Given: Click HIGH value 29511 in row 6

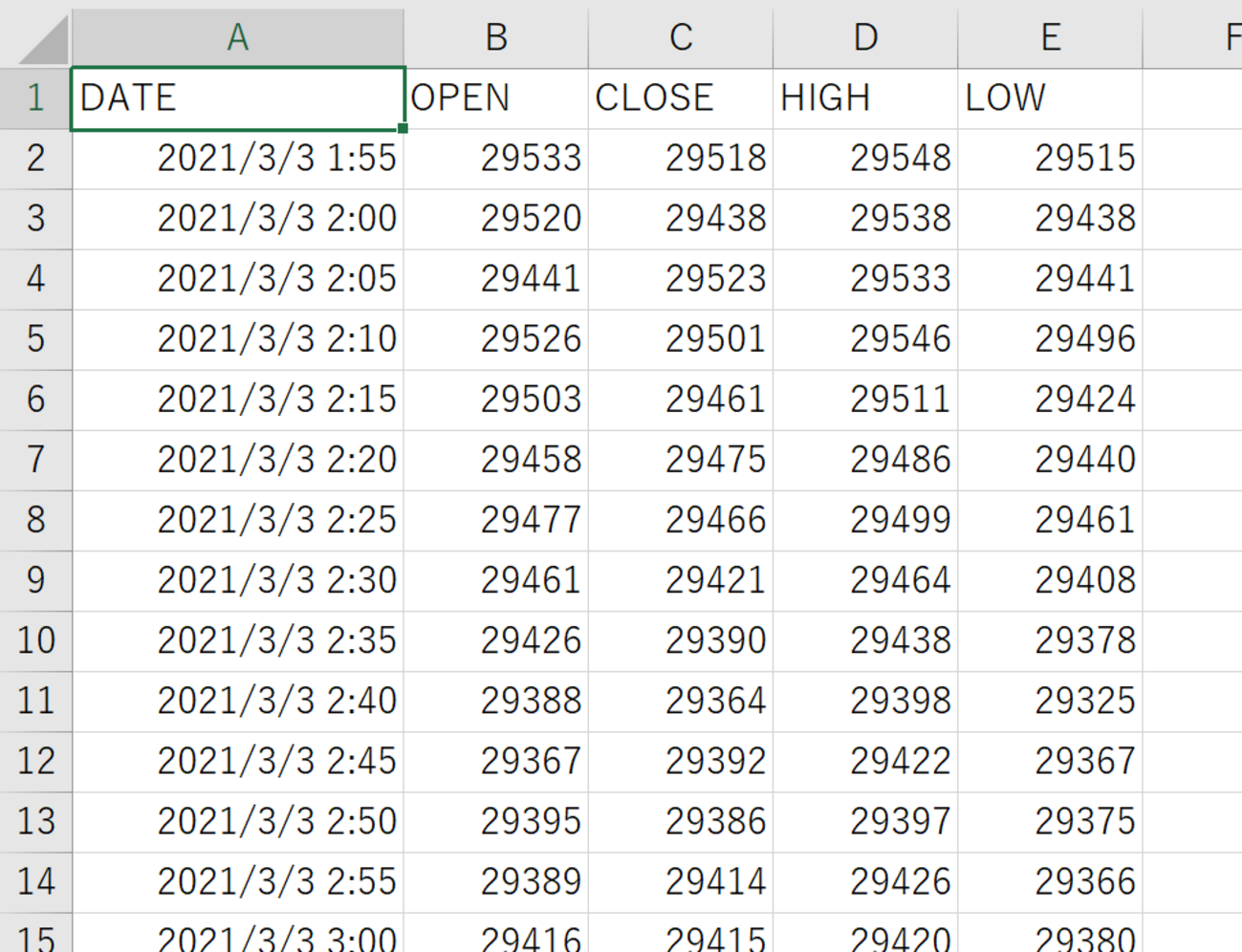Looking at the screenshot, I should click(865, 400).
